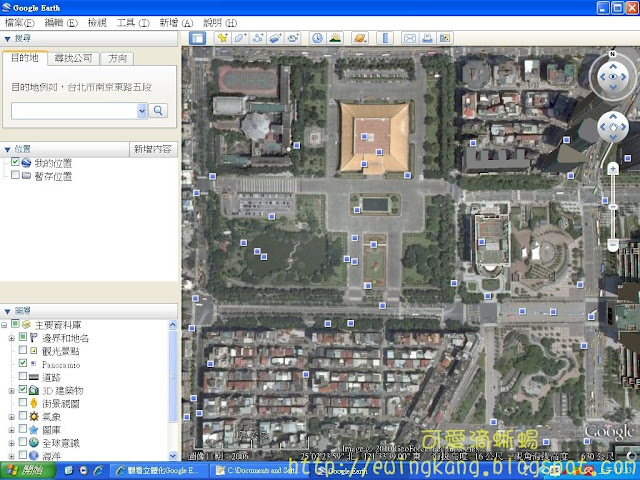The height and width of the screenshot is (480, 640).
Task: Add a polygon from the toolbar
Action: point(240,38)
